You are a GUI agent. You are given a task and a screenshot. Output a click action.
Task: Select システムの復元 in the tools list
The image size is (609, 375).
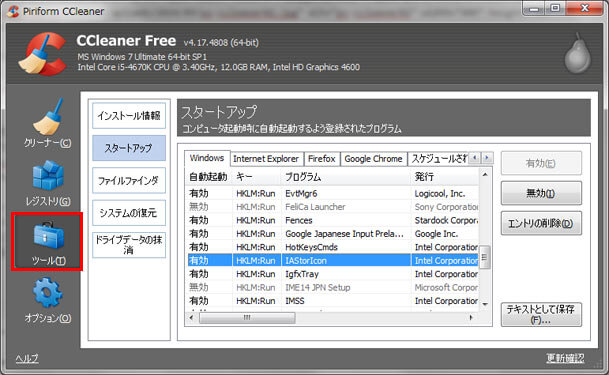click(129, 213)
